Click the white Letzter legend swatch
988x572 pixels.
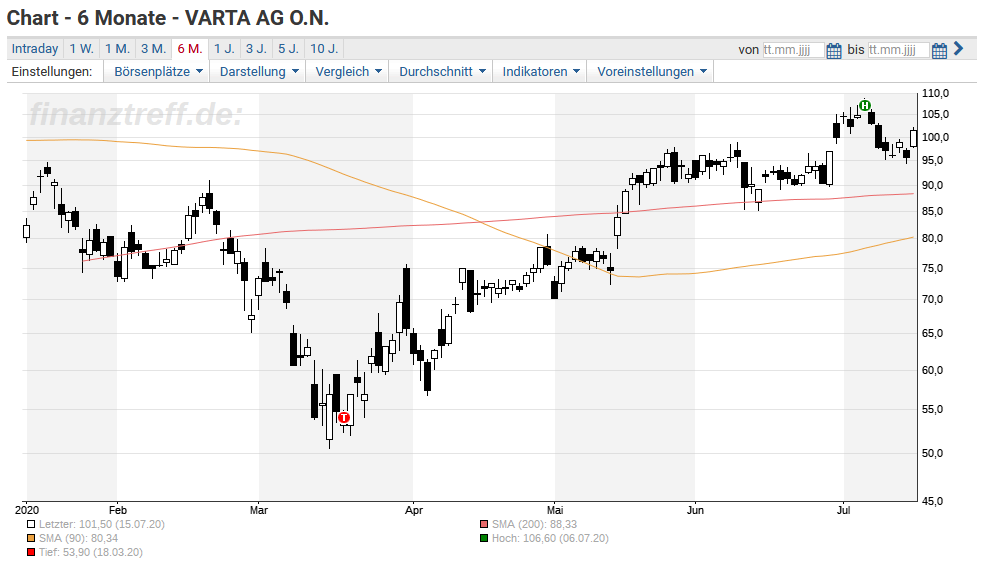(31, 524)
